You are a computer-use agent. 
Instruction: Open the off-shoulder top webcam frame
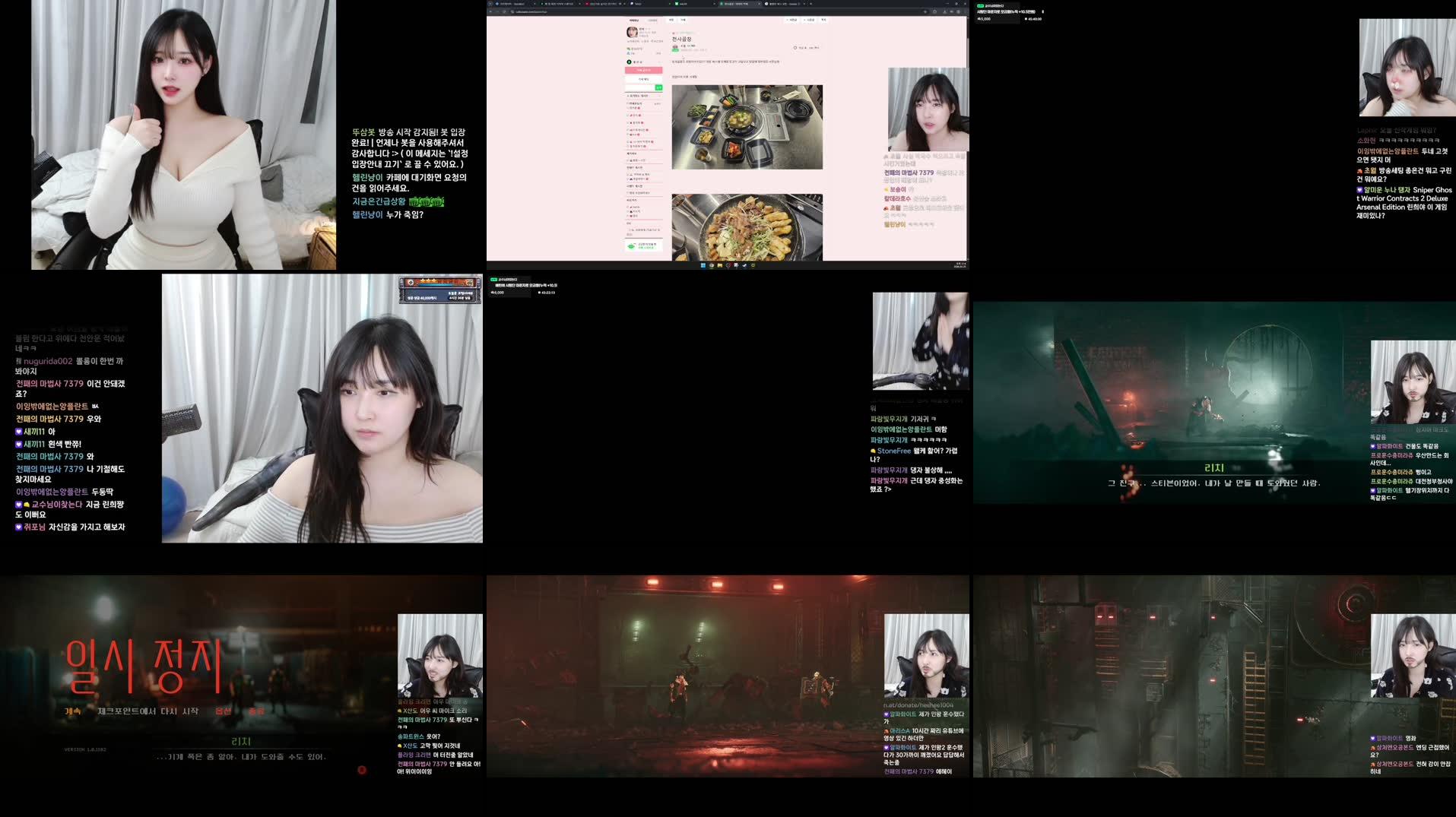tap(322, 408)
